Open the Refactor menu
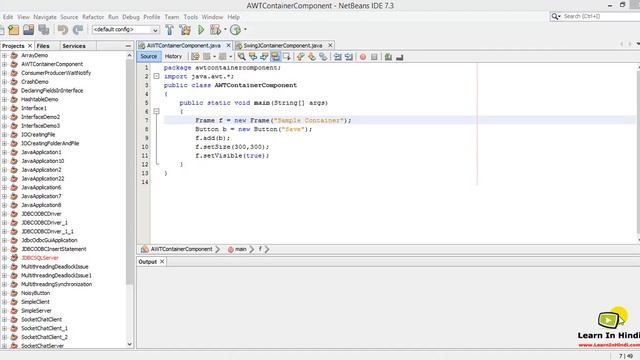640x360 pixels. [x=93, y=17]
